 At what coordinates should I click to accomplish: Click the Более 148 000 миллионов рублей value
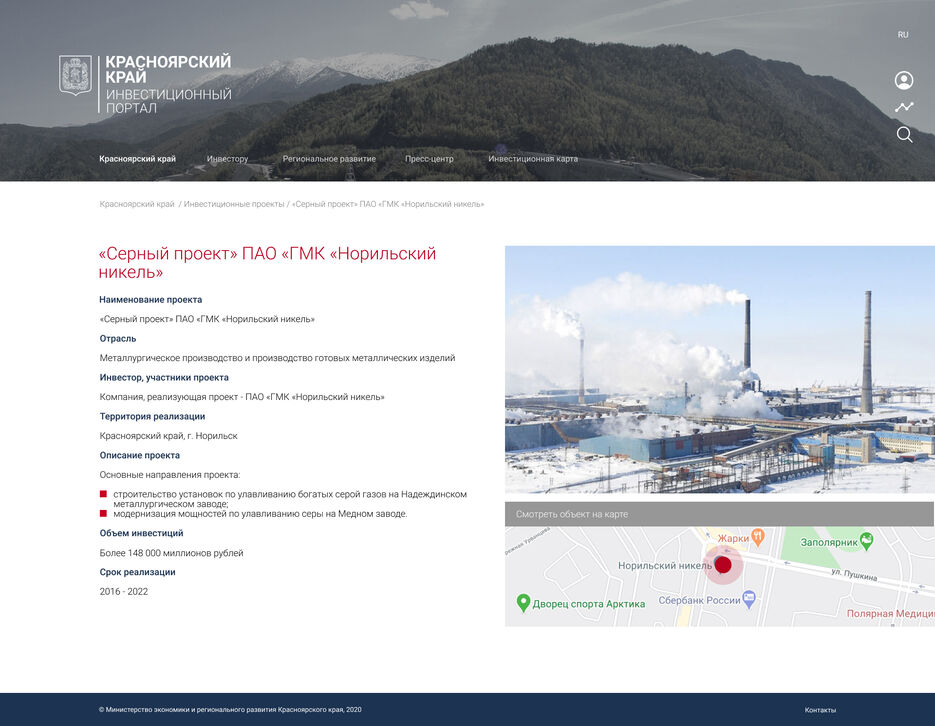(171, 553)
